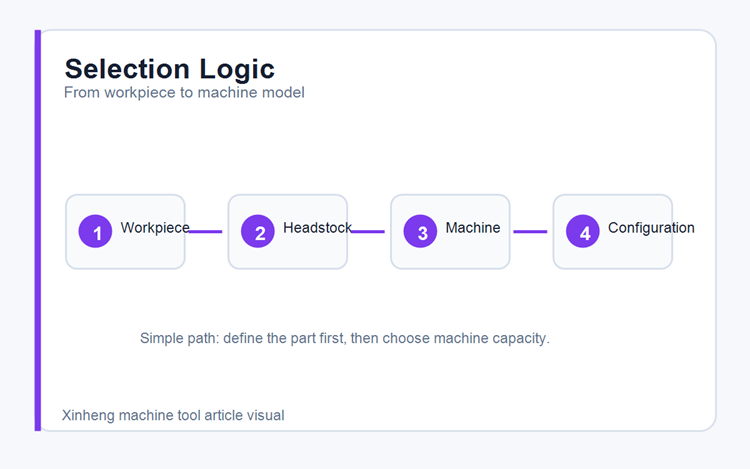750x469 pixels.
Task: Click connector line between Workpiece and Headstock
Action: [206, 231]
